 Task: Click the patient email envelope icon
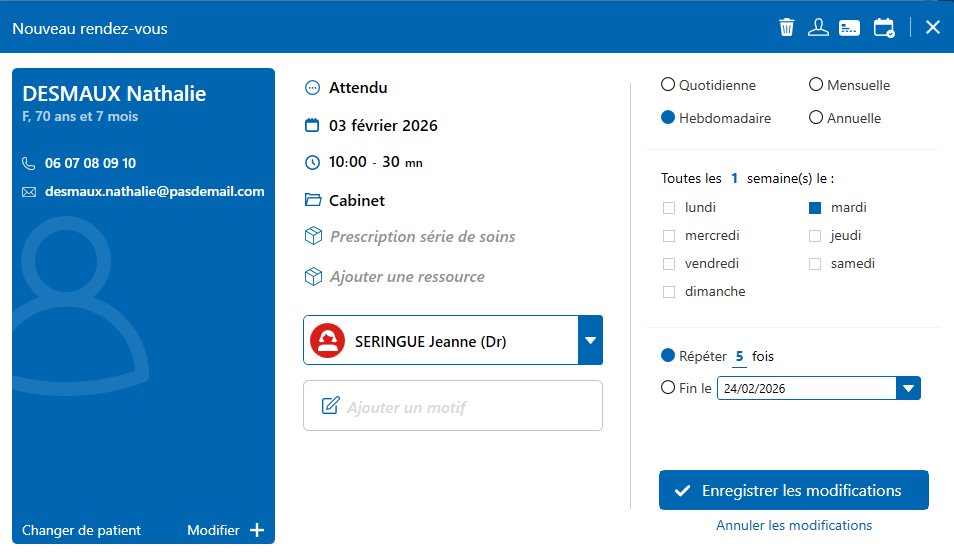29,192
